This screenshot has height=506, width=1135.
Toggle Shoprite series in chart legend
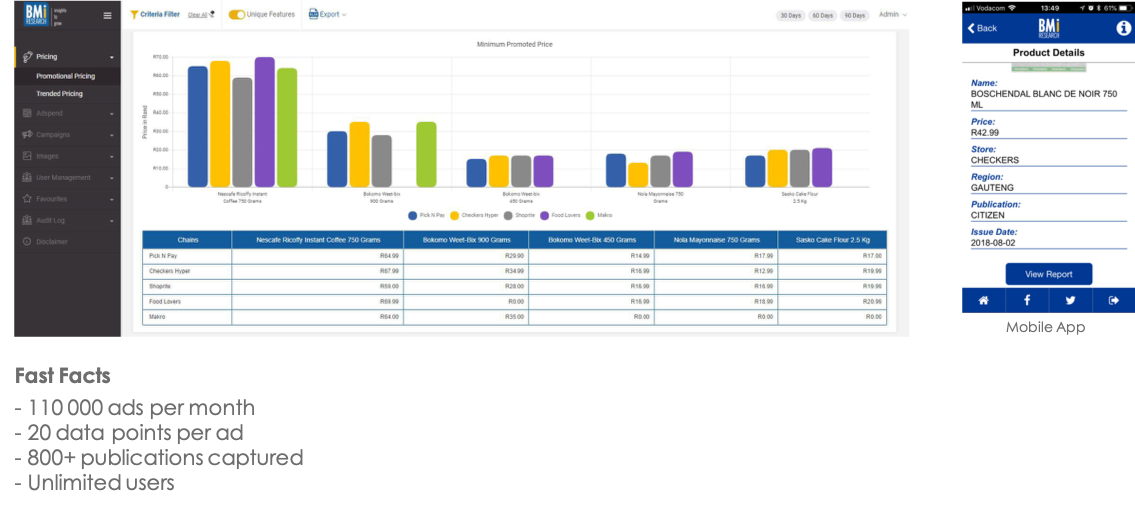point(519,215)
